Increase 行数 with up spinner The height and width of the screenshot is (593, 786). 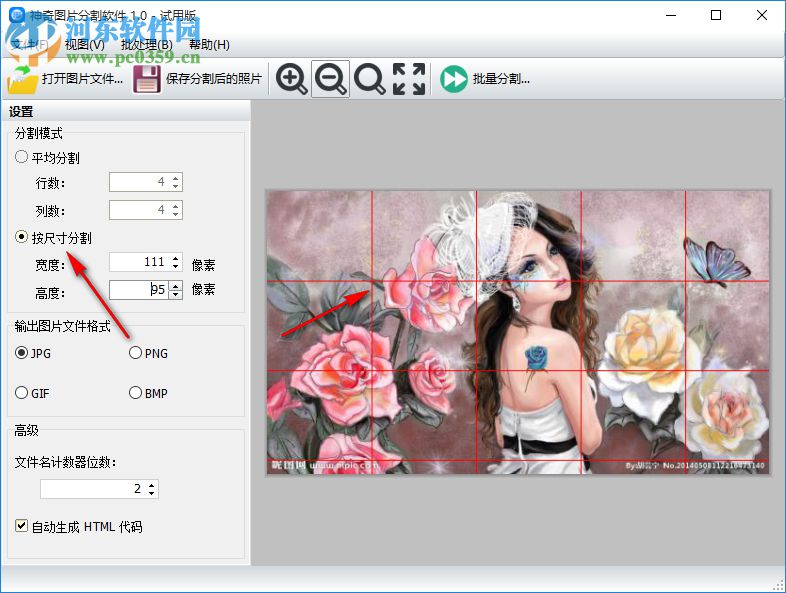(175, 178)
